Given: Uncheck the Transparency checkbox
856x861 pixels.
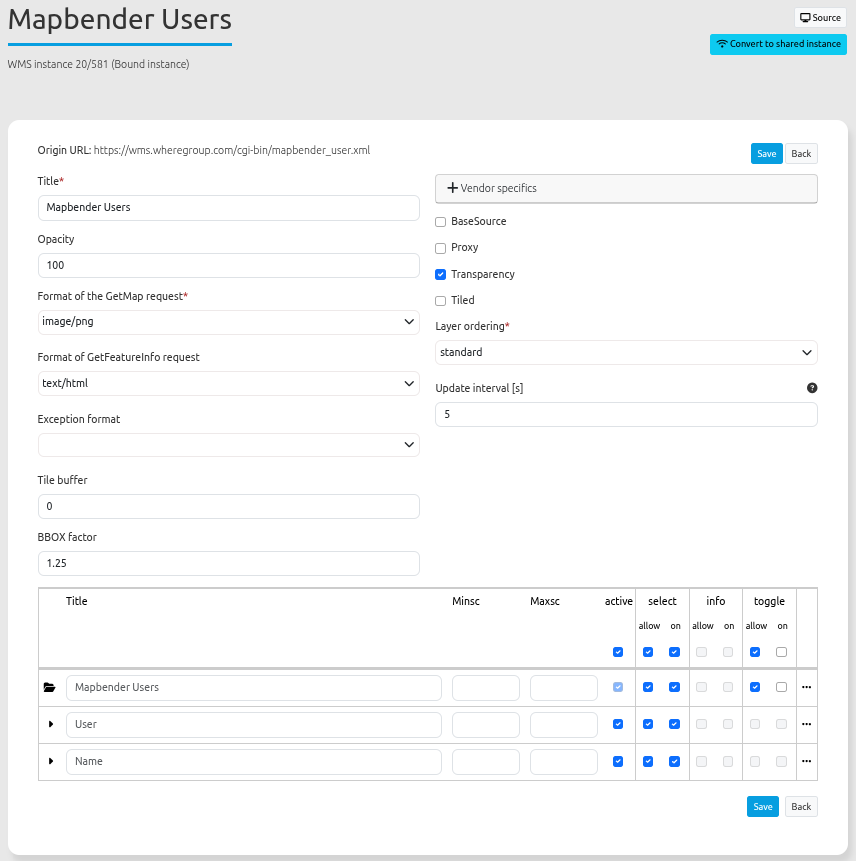Looking at the screenshot, I should 441,274.
